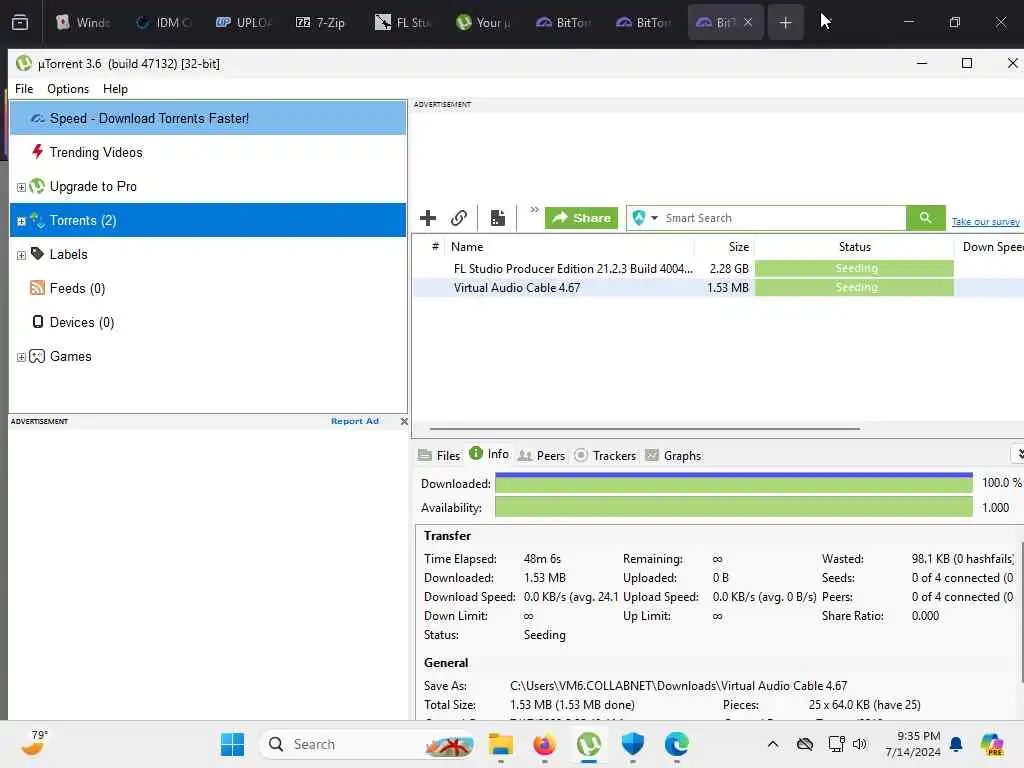The width and height of the screenshot is (1024, 768).
Task: Open Firefox from the taskbar
Action: coord(544,744)
